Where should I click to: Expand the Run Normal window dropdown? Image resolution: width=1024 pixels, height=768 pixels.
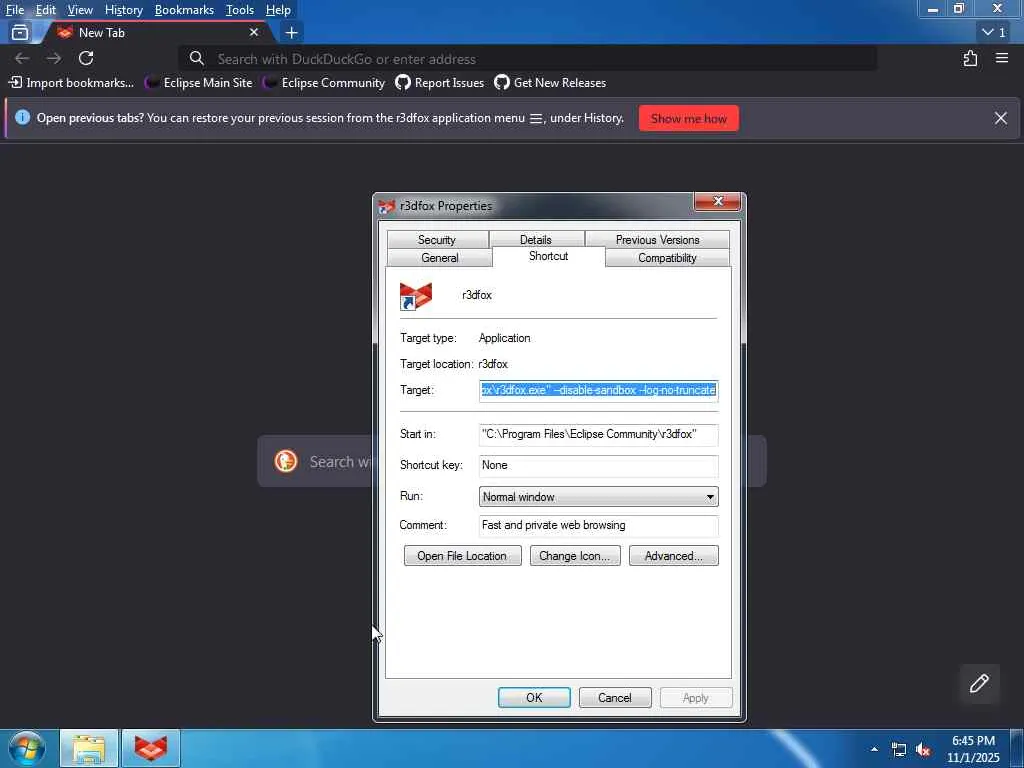[x=598, y=496]
